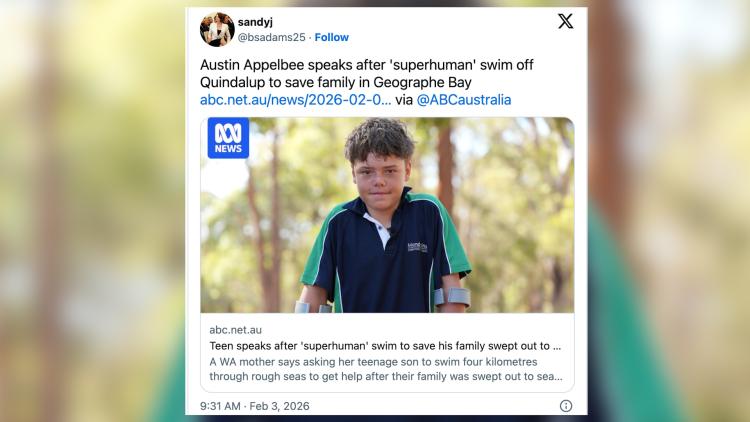Click the blurred background left of the post
750x422 pixels.
click(x=90, y=211)
